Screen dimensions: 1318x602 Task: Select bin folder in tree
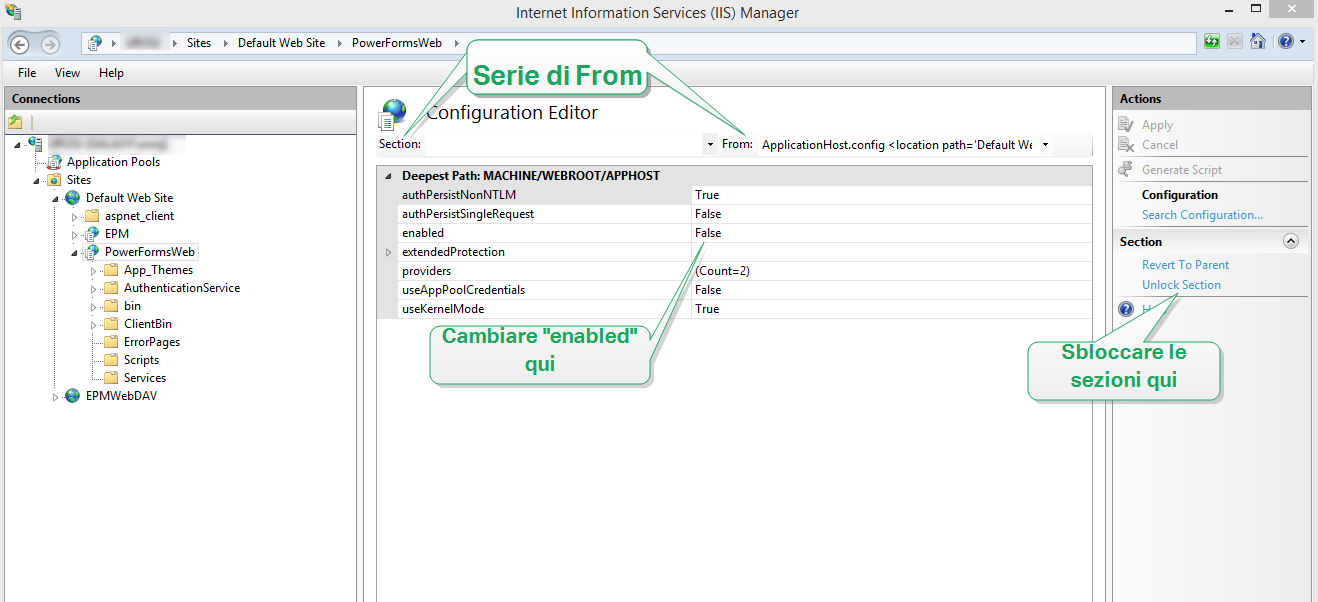pos(132,306)
